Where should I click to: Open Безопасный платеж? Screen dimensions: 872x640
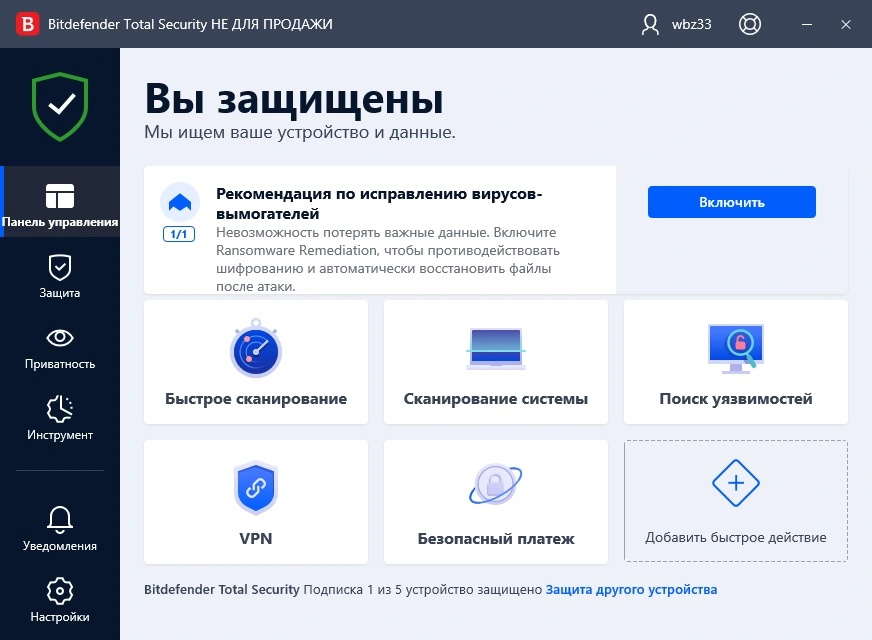click(x=496, y=502)
